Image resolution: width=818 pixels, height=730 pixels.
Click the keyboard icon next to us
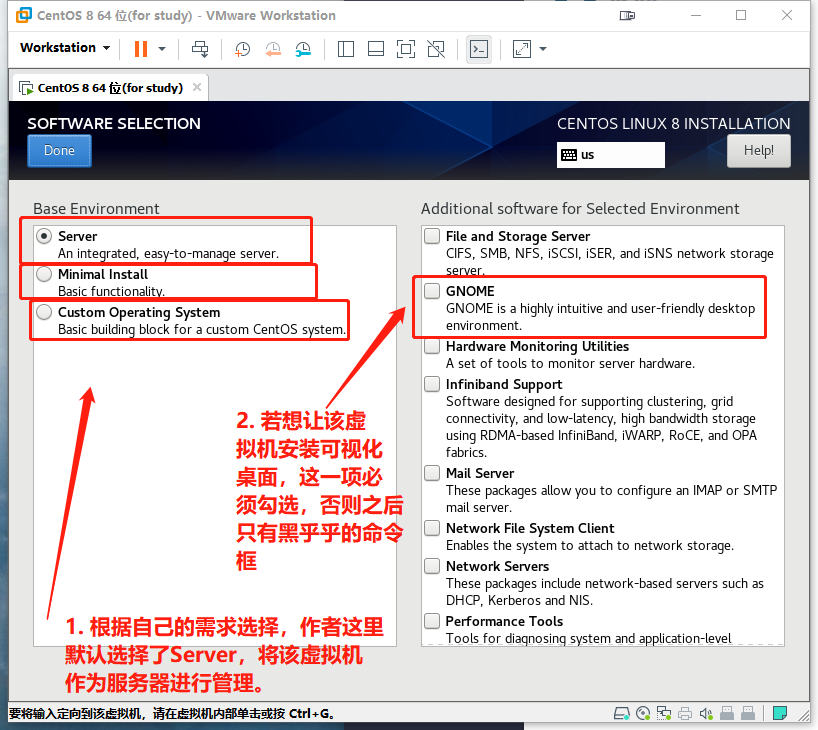(x=569, y=155)
